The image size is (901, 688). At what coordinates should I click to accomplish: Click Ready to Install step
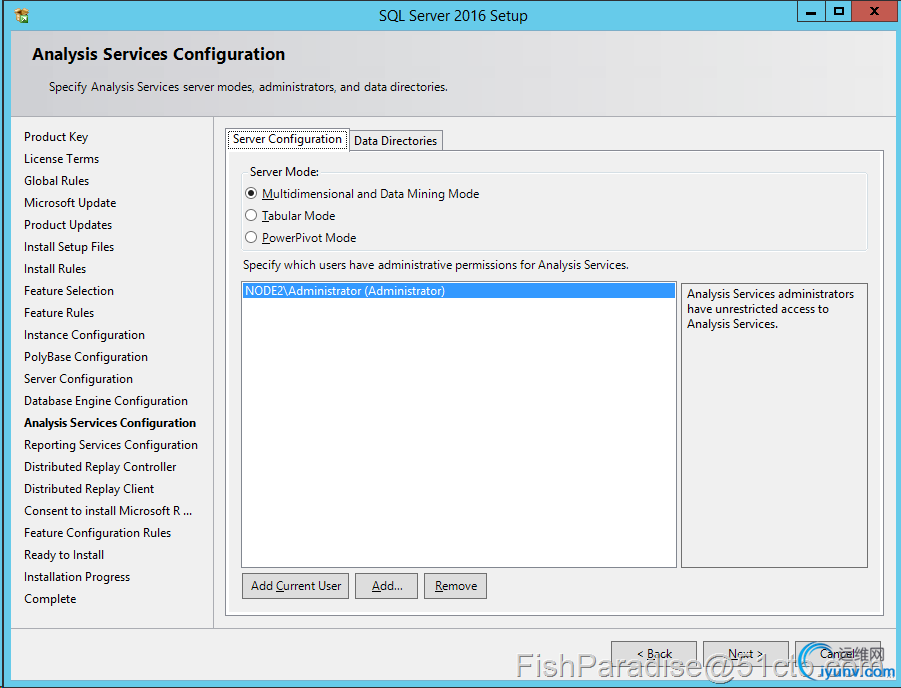coord(64,555)
